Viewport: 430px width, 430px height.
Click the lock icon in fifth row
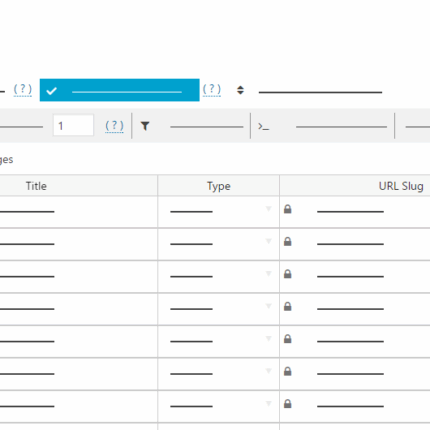point(288,339)
